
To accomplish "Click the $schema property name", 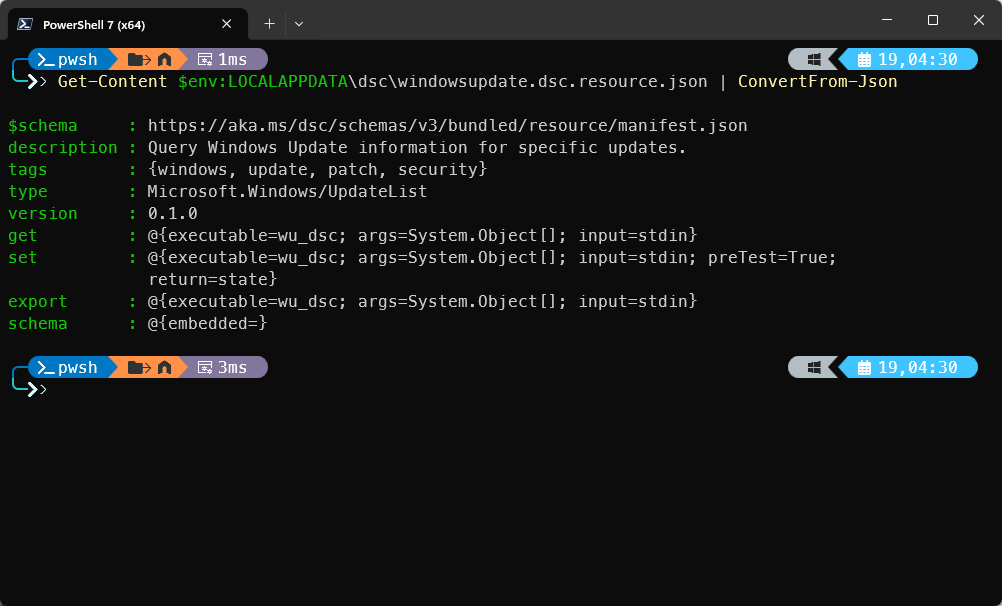I will [x=42, y=125].
